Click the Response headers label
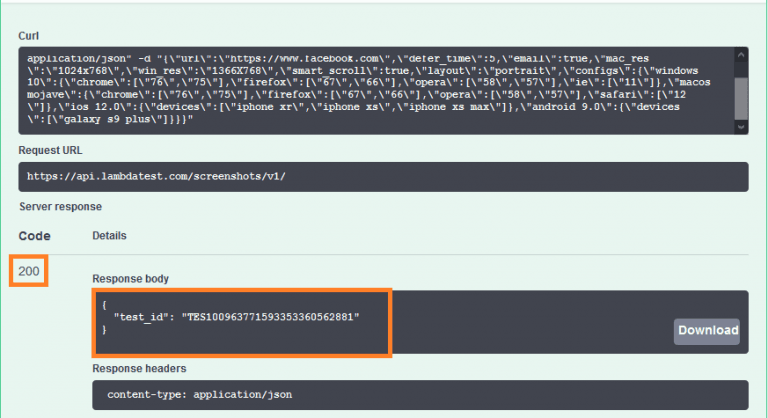 tap(139, 368)
